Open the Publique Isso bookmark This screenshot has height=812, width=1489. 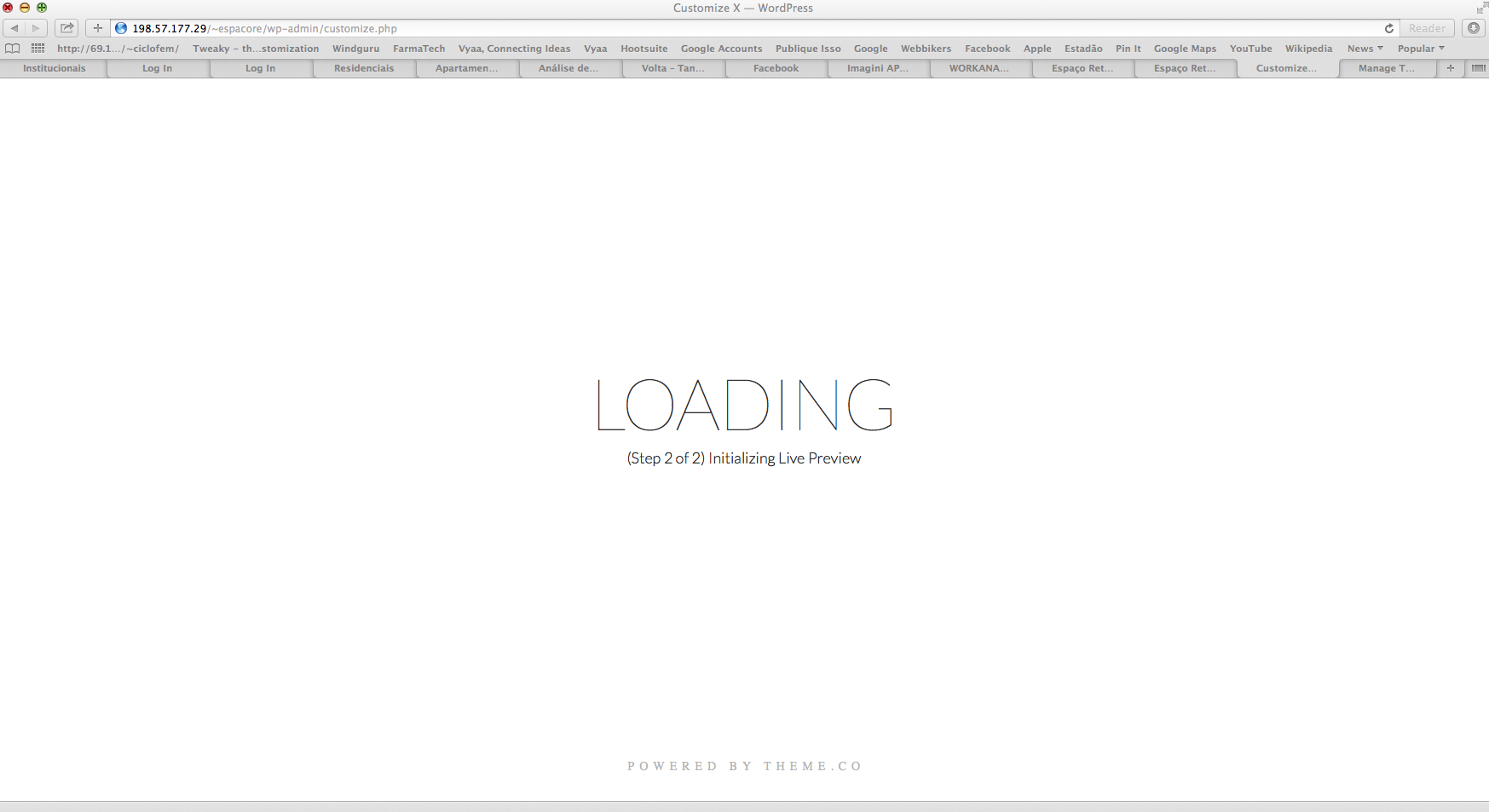click(x=808, y=49)
